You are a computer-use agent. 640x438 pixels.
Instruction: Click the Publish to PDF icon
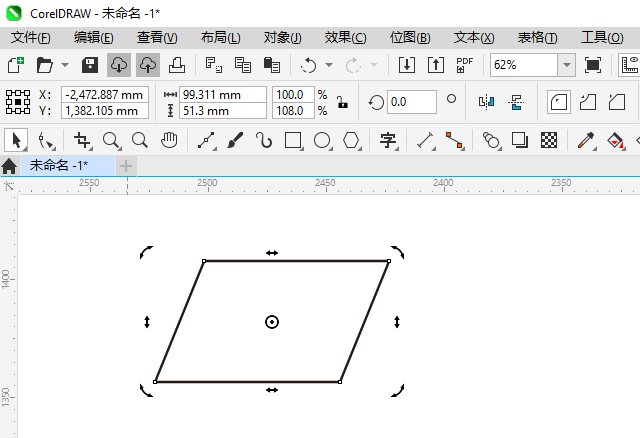pos(464,65)
